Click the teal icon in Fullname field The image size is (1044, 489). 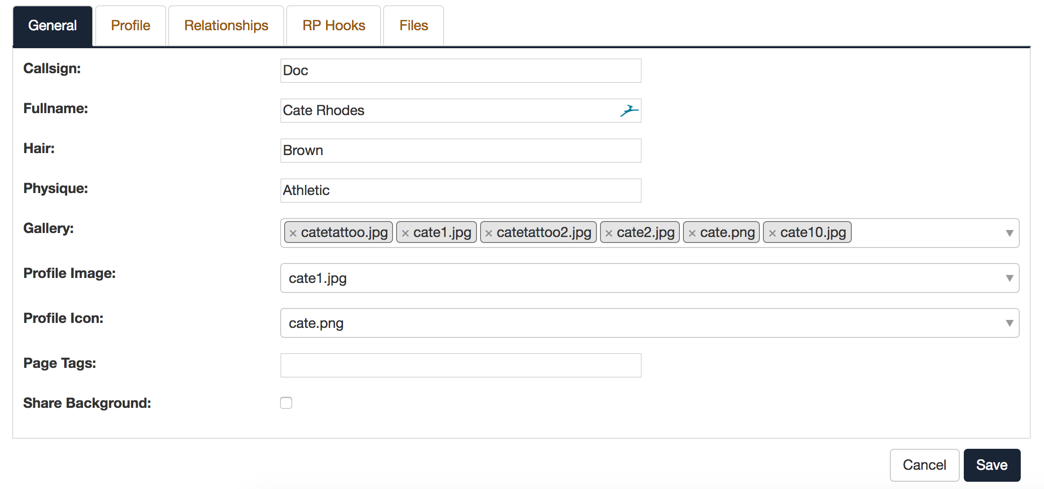pyautogui.click(x=629, y=111)
